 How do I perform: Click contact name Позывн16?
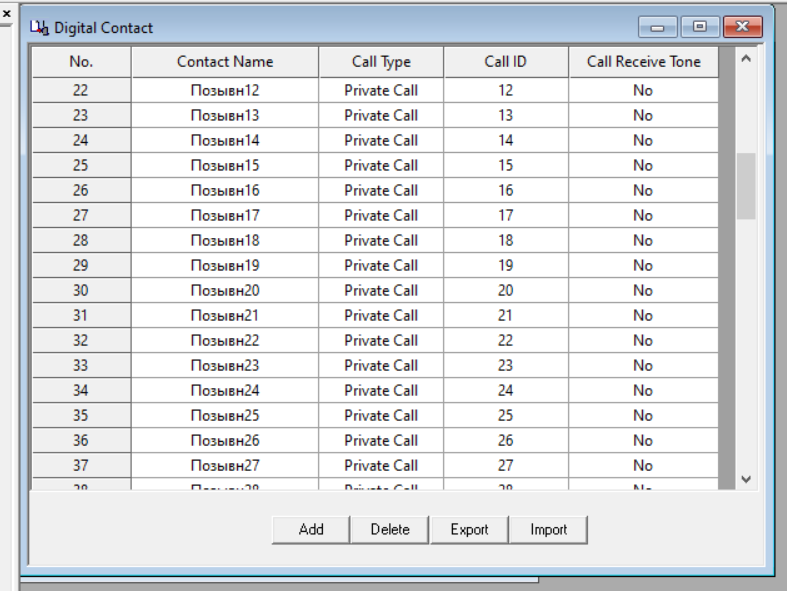pyautogui.click(x=225, y=190)
